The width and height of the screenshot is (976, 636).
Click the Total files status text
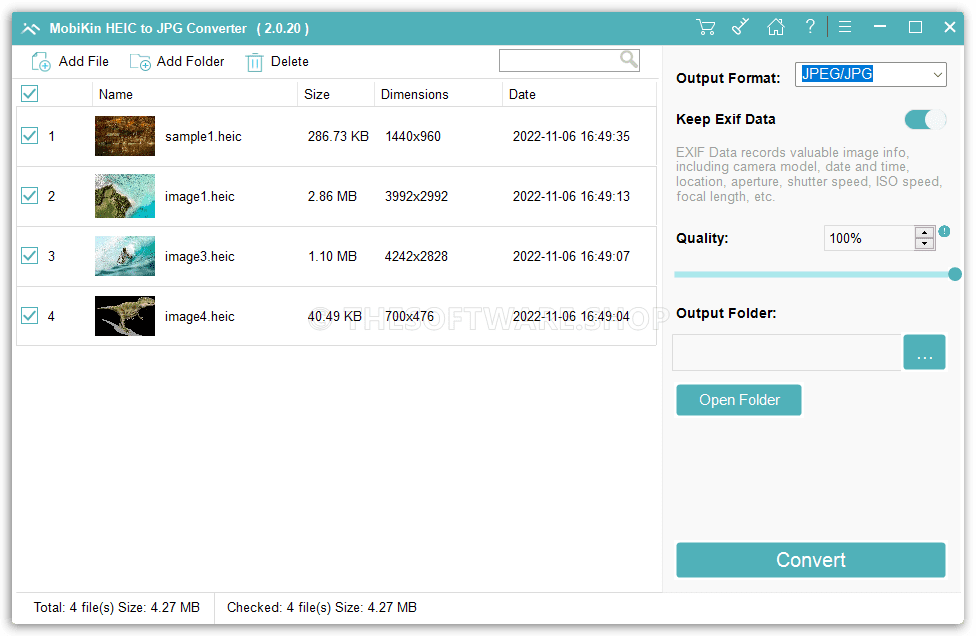coord(116,607)
